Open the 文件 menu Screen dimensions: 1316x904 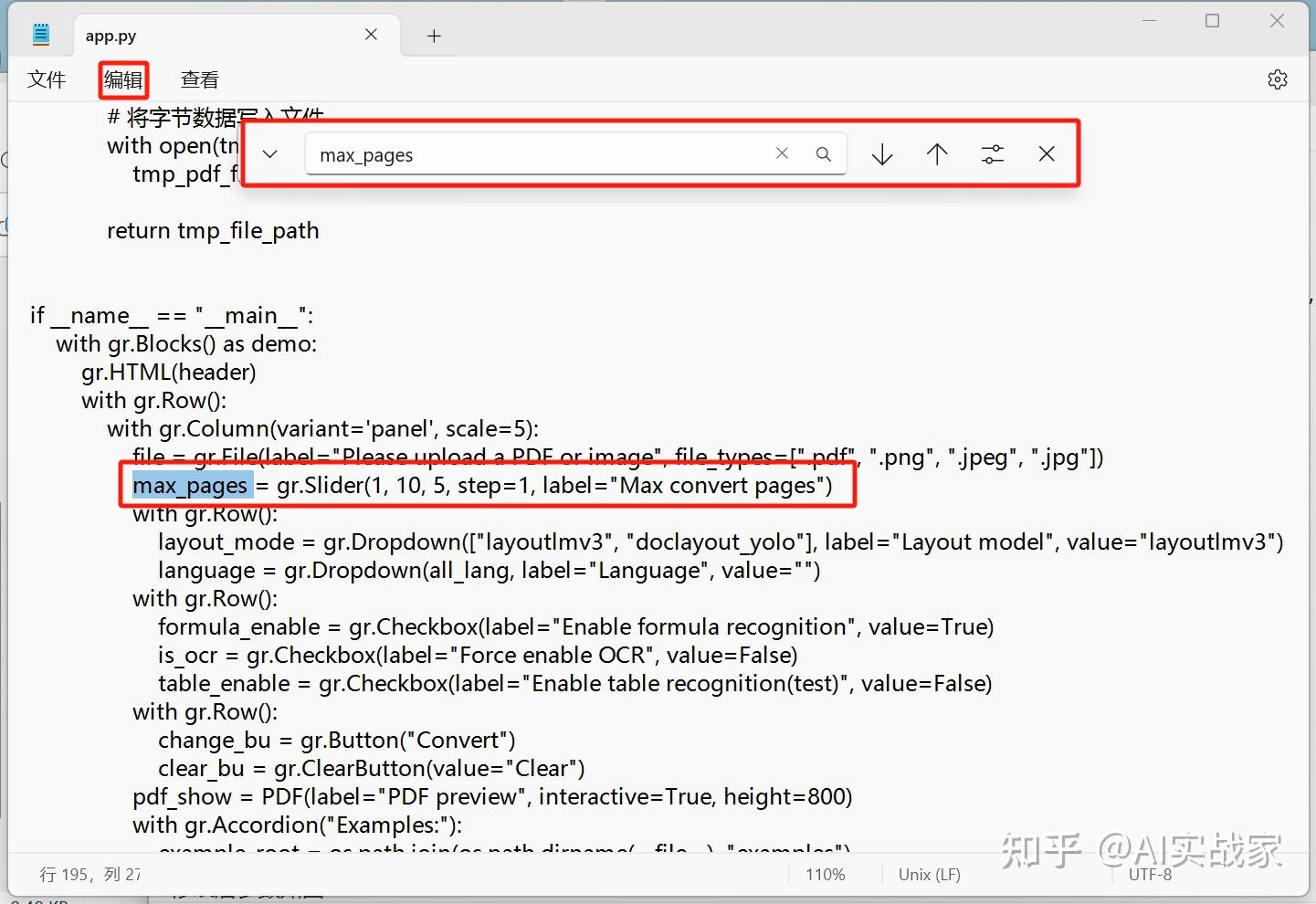pos(47,79)
